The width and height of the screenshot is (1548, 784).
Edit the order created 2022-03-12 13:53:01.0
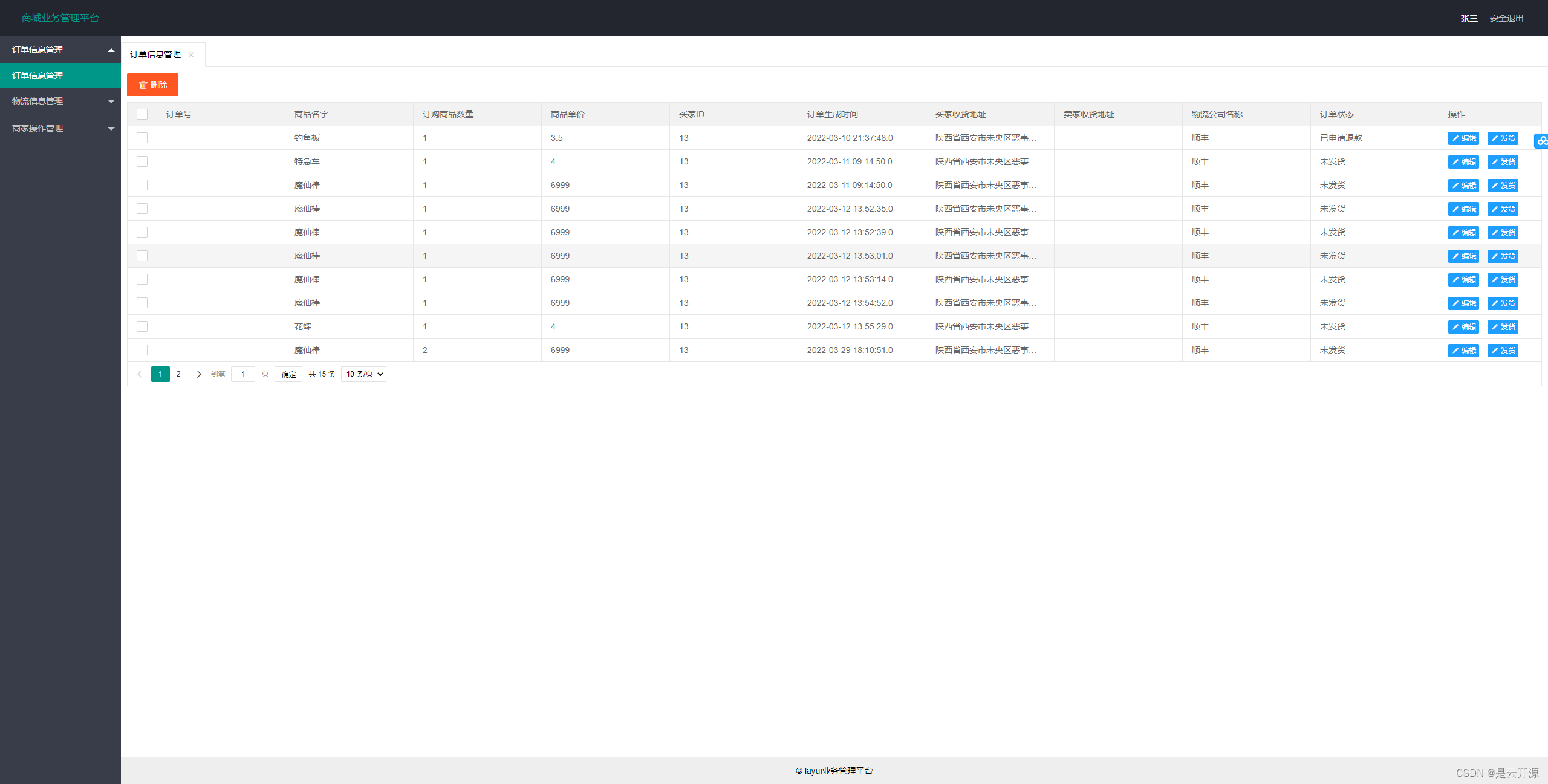[x=1463, y=256]
